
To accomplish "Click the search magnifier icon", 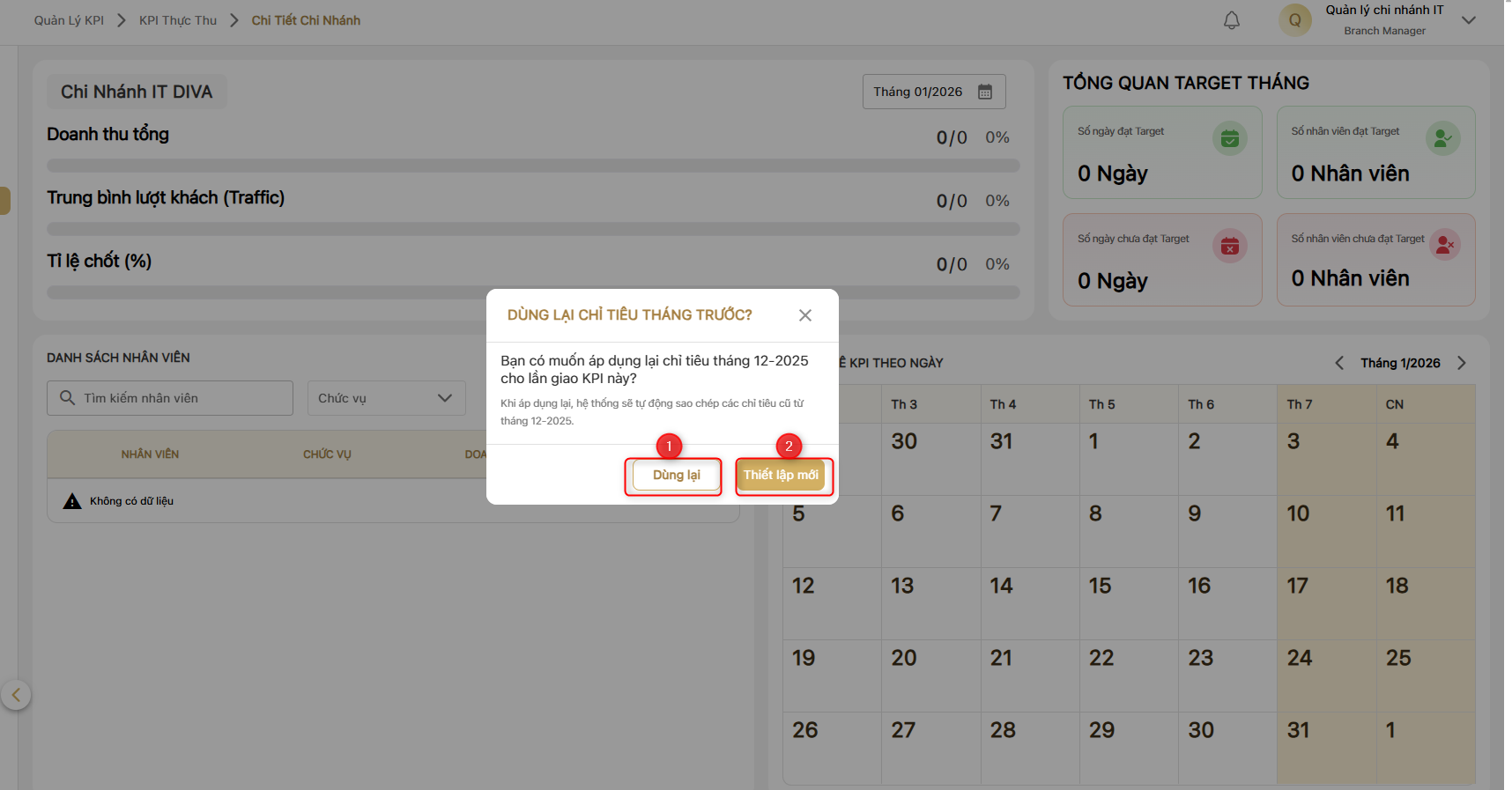I will tap(67, 398).
